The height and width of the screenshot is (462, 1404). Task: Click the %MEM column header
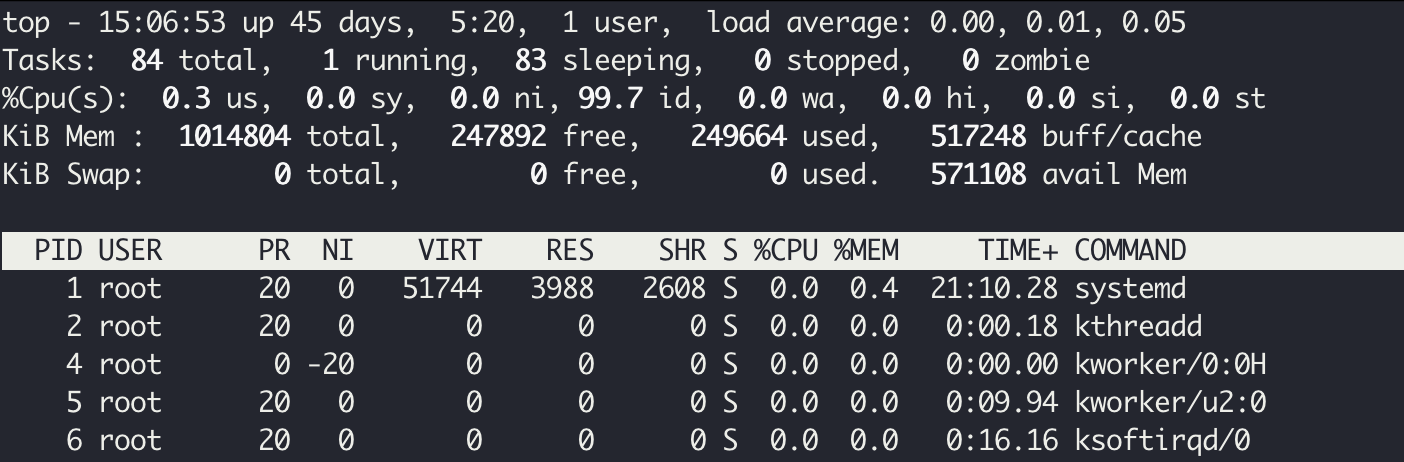click(865, 250)
